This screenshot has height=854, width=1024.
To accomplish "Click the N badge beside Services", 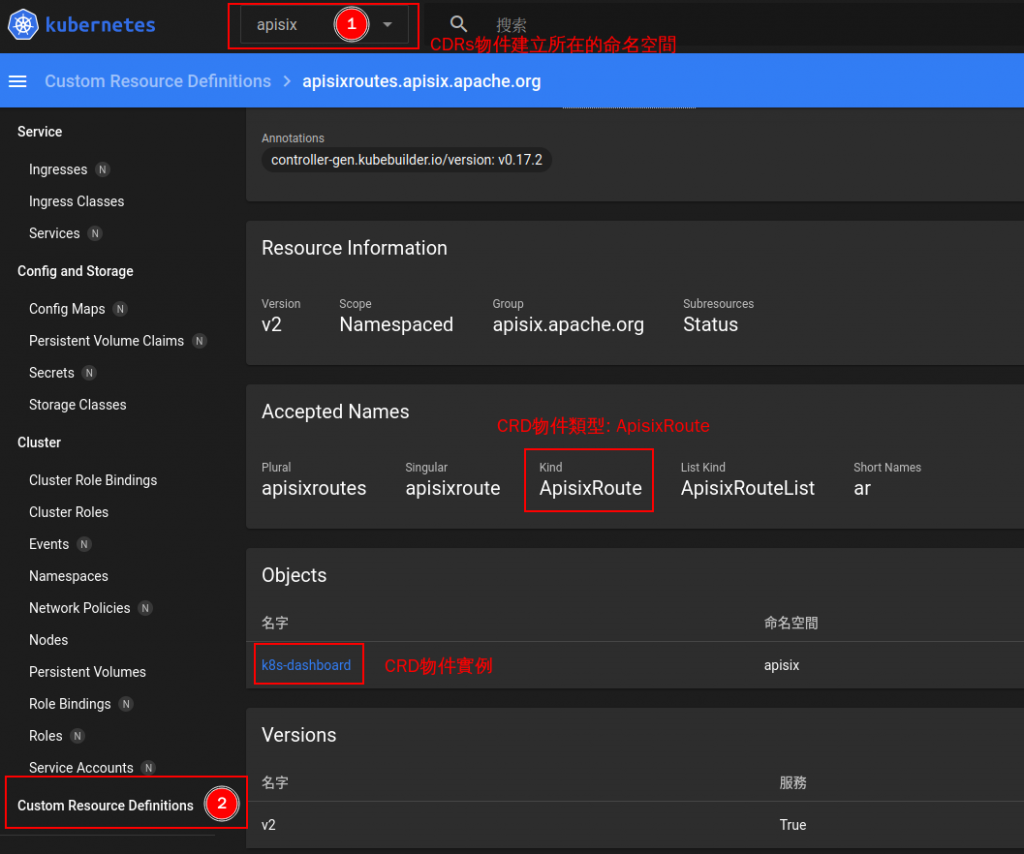I will (x=95, y=233).
